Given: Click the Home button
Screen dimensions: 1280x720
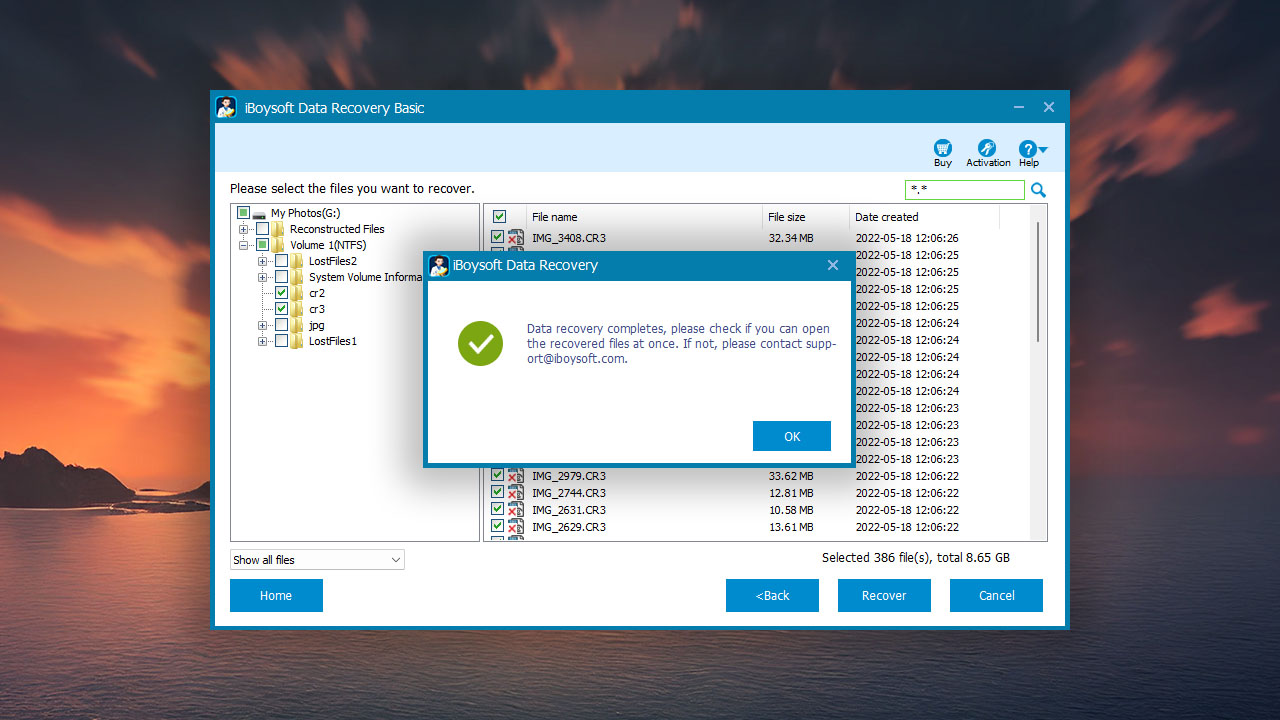Looking at the screenshot, I should tap(276, 595).
